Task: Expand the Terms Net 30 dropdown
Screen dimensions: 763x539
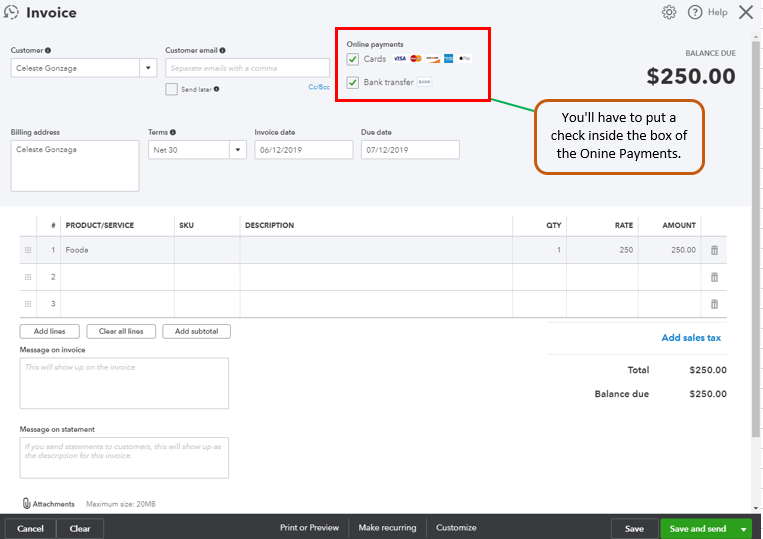Action: 237,150
